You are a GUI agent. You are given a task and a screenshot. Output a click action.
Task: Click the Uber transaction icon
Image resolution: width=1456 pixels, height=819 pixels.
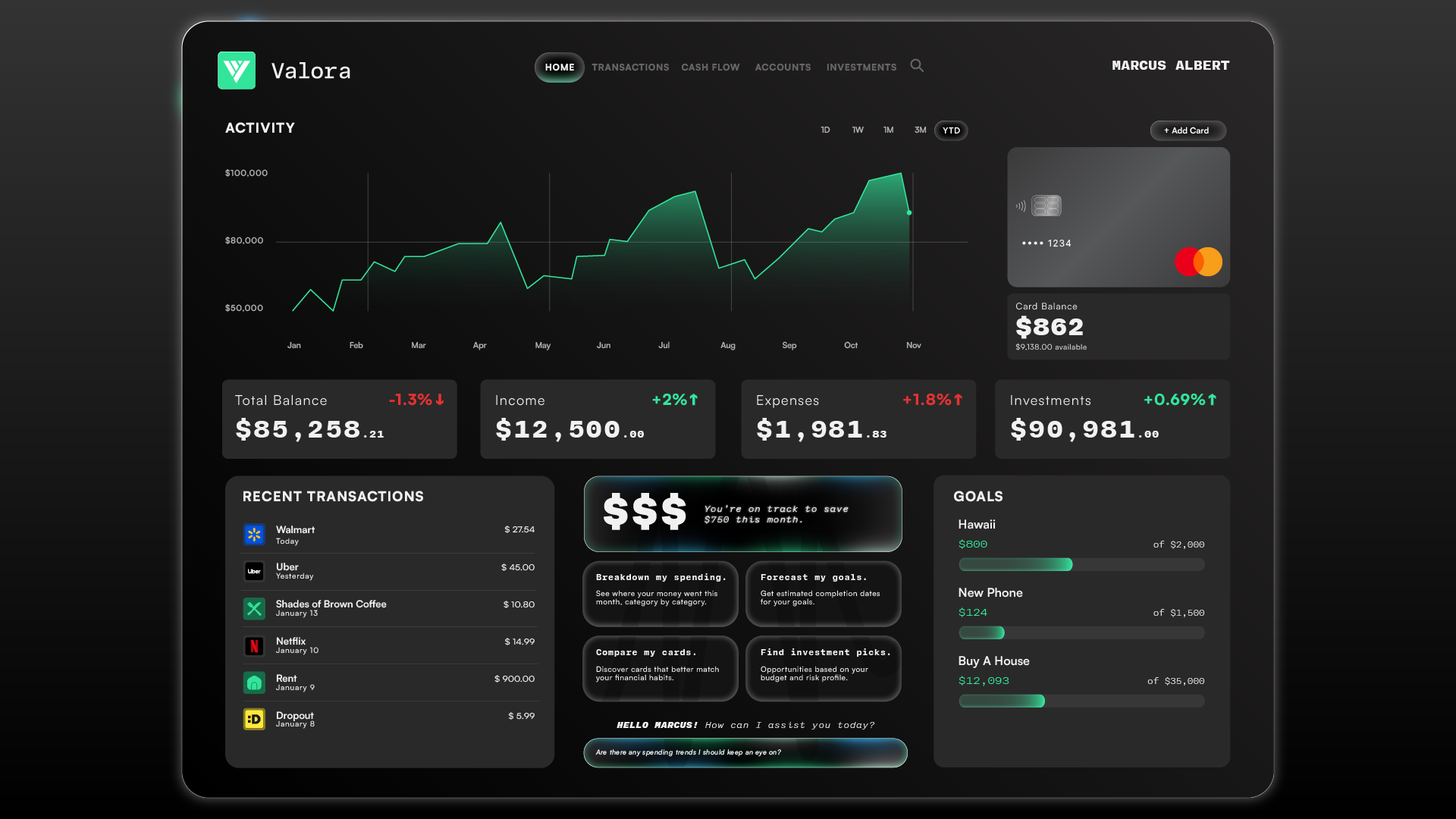click(x=254, y=571)
